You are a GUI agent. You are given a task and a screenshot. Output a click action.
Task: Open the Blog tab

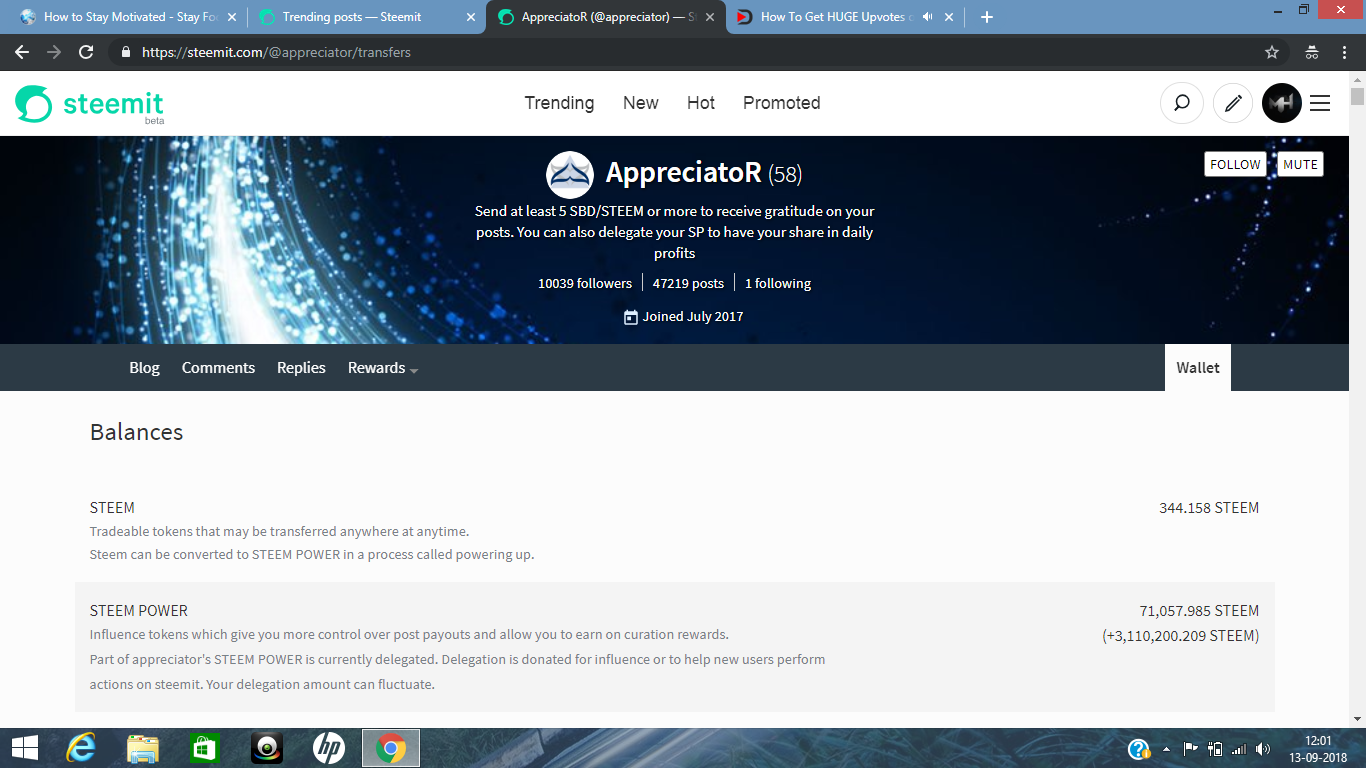pos(144,368)
